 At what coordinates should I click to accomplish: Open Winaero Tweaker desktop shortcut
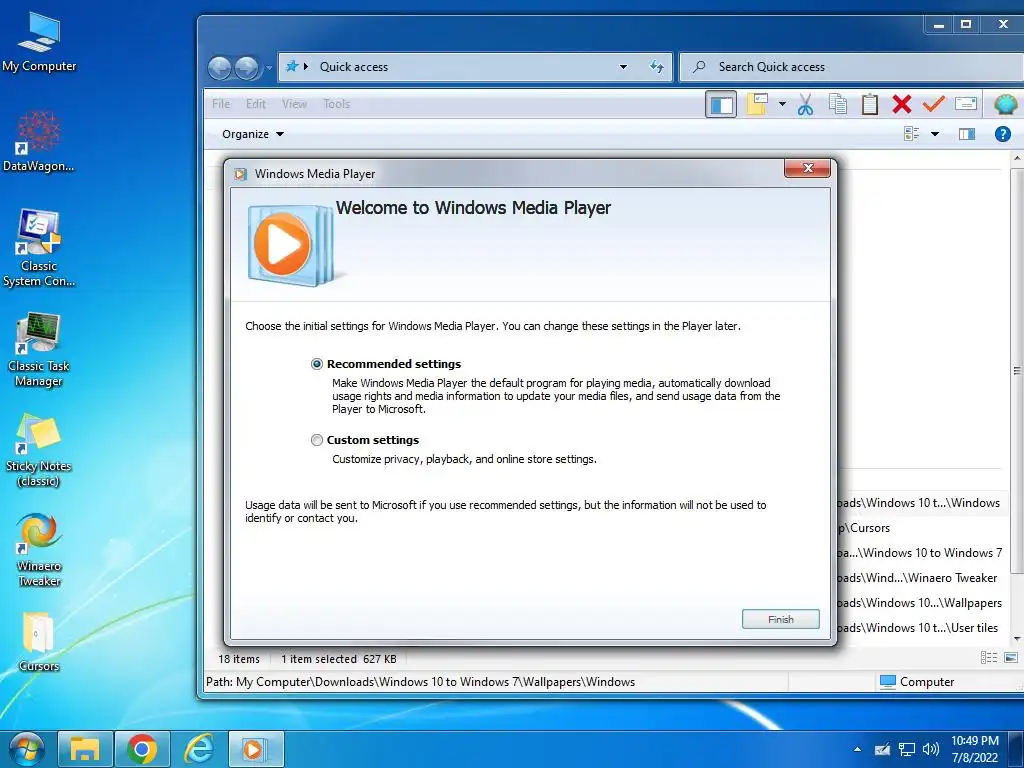39,551
